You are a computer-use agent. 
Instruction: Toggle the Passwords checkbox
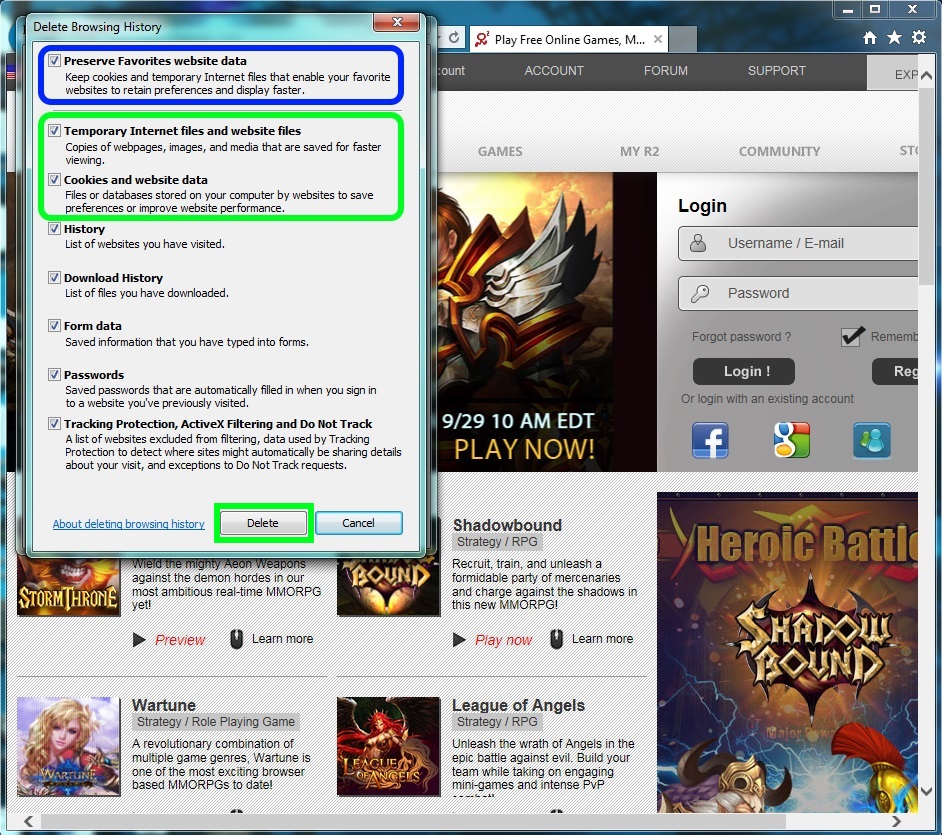55,375
